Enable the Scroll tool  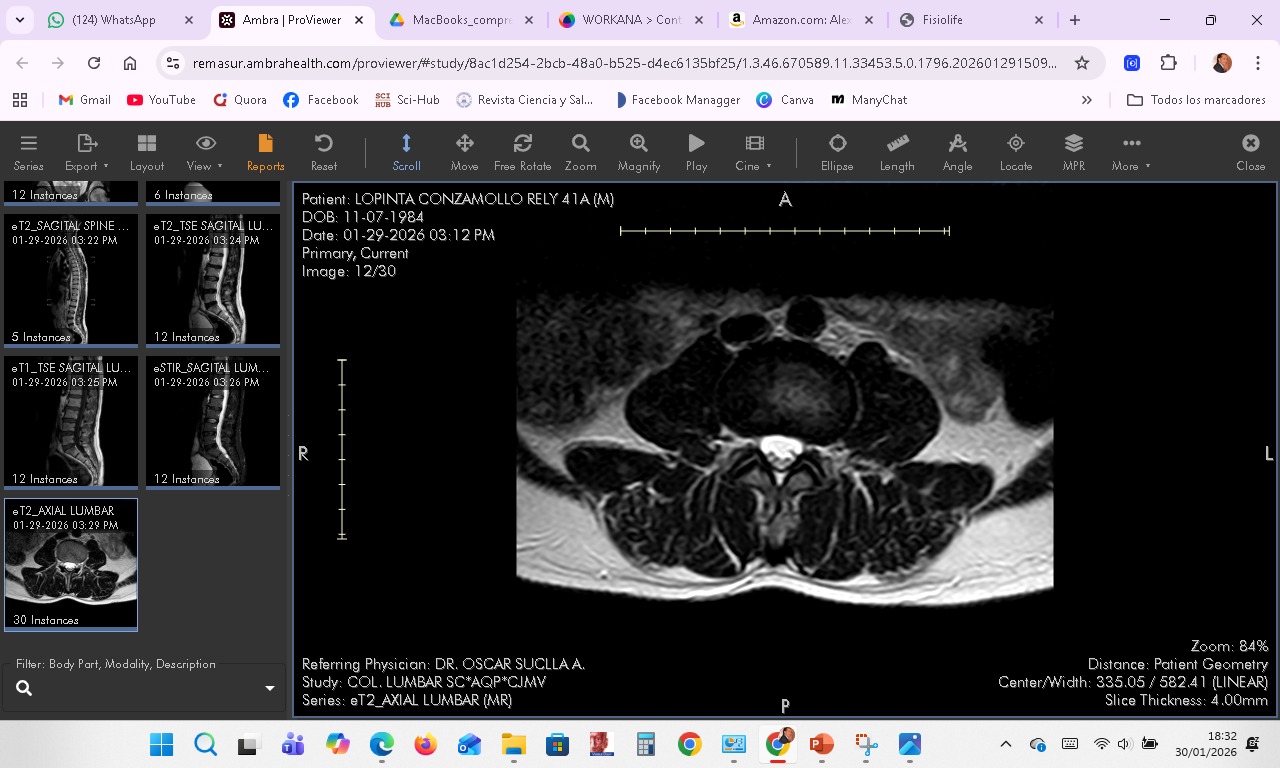point(406,152)
